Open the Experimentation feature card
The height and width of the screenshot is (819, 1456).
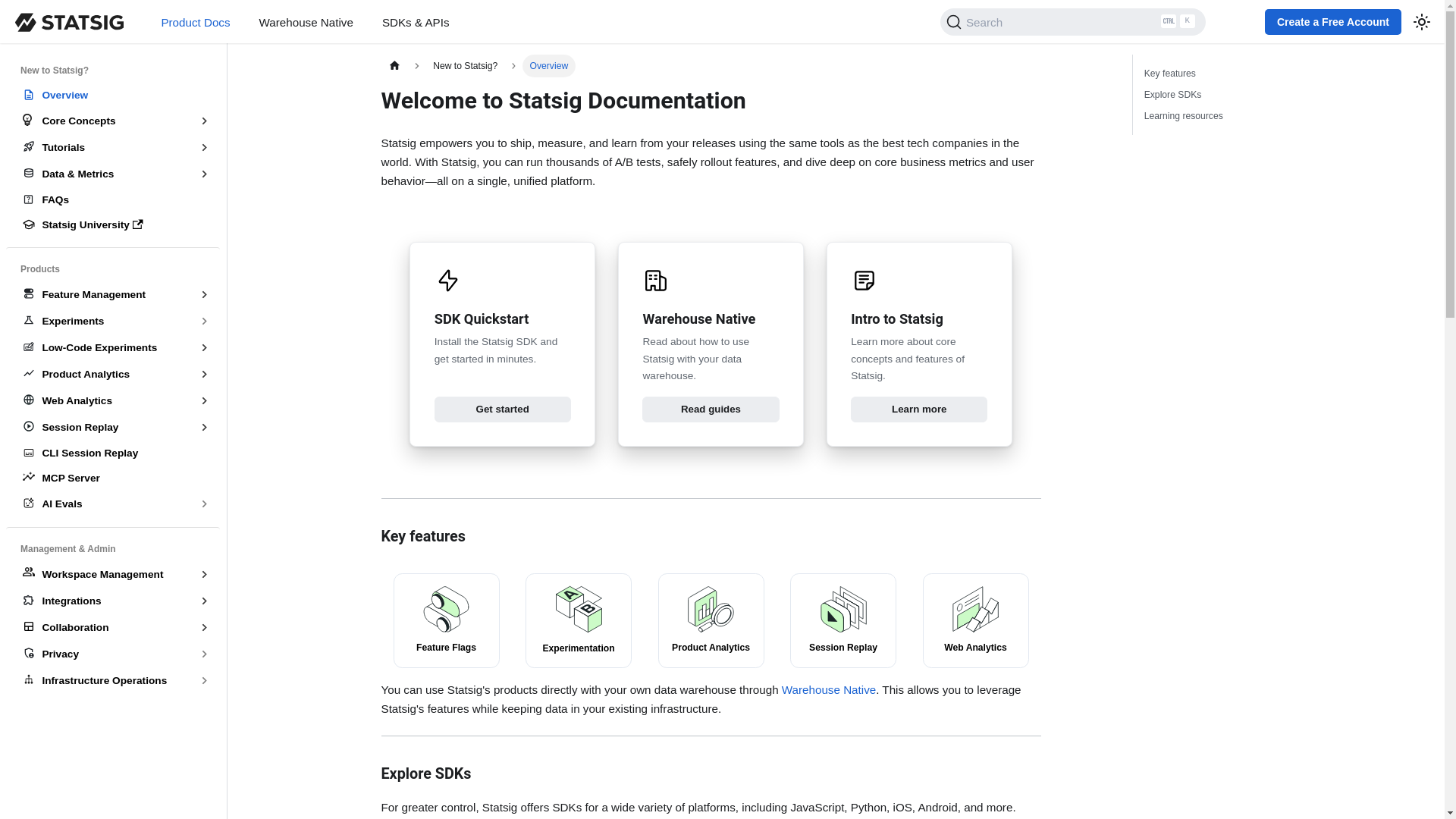578,620
